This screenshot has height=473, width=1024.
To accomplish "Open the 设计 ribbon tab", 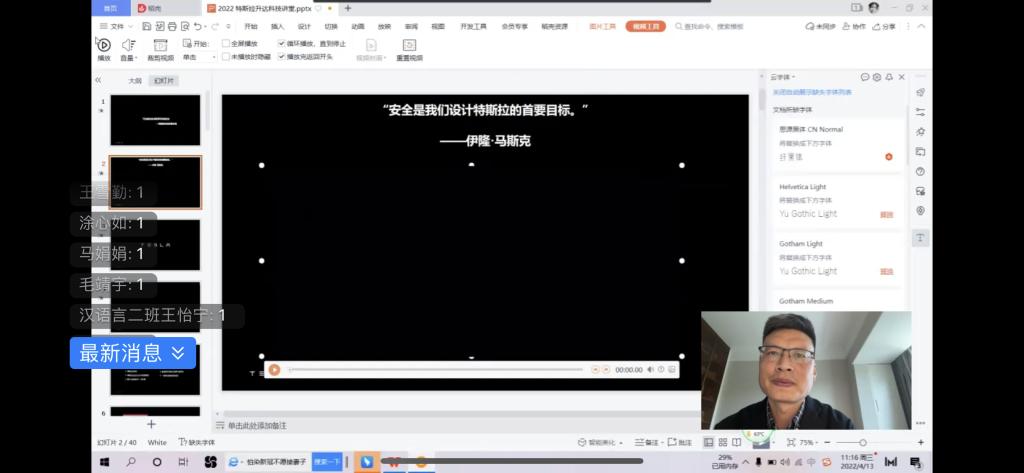I will (304, 26).
